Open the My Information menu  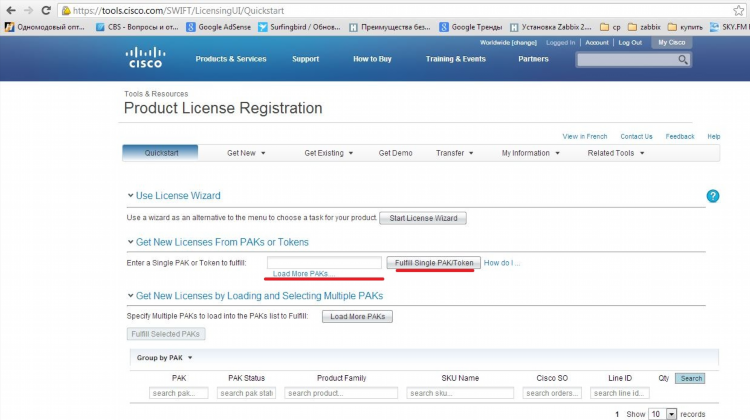[x=530, y=153]
